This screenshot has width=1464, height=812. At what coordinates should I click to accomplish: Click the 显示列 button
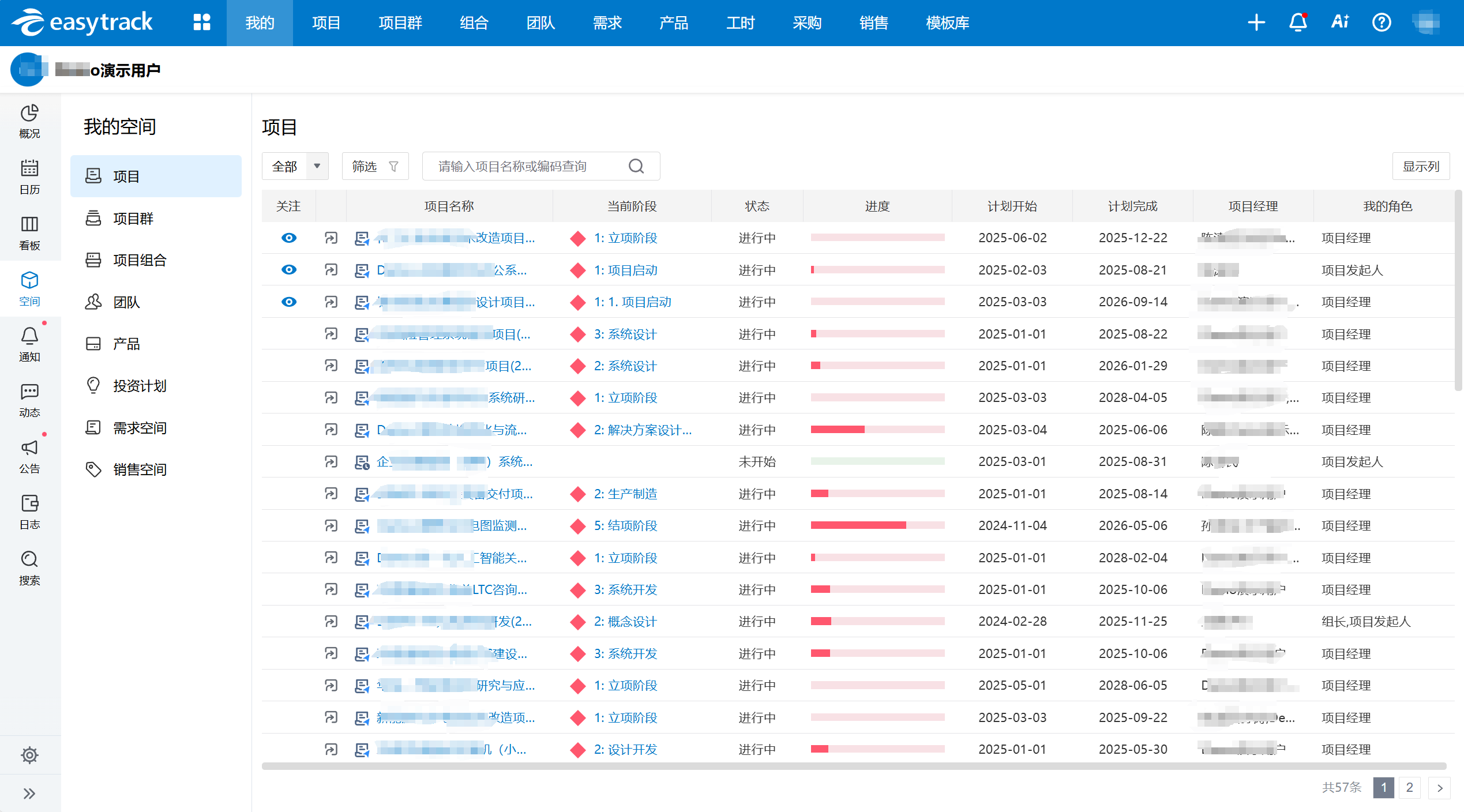1421,166
